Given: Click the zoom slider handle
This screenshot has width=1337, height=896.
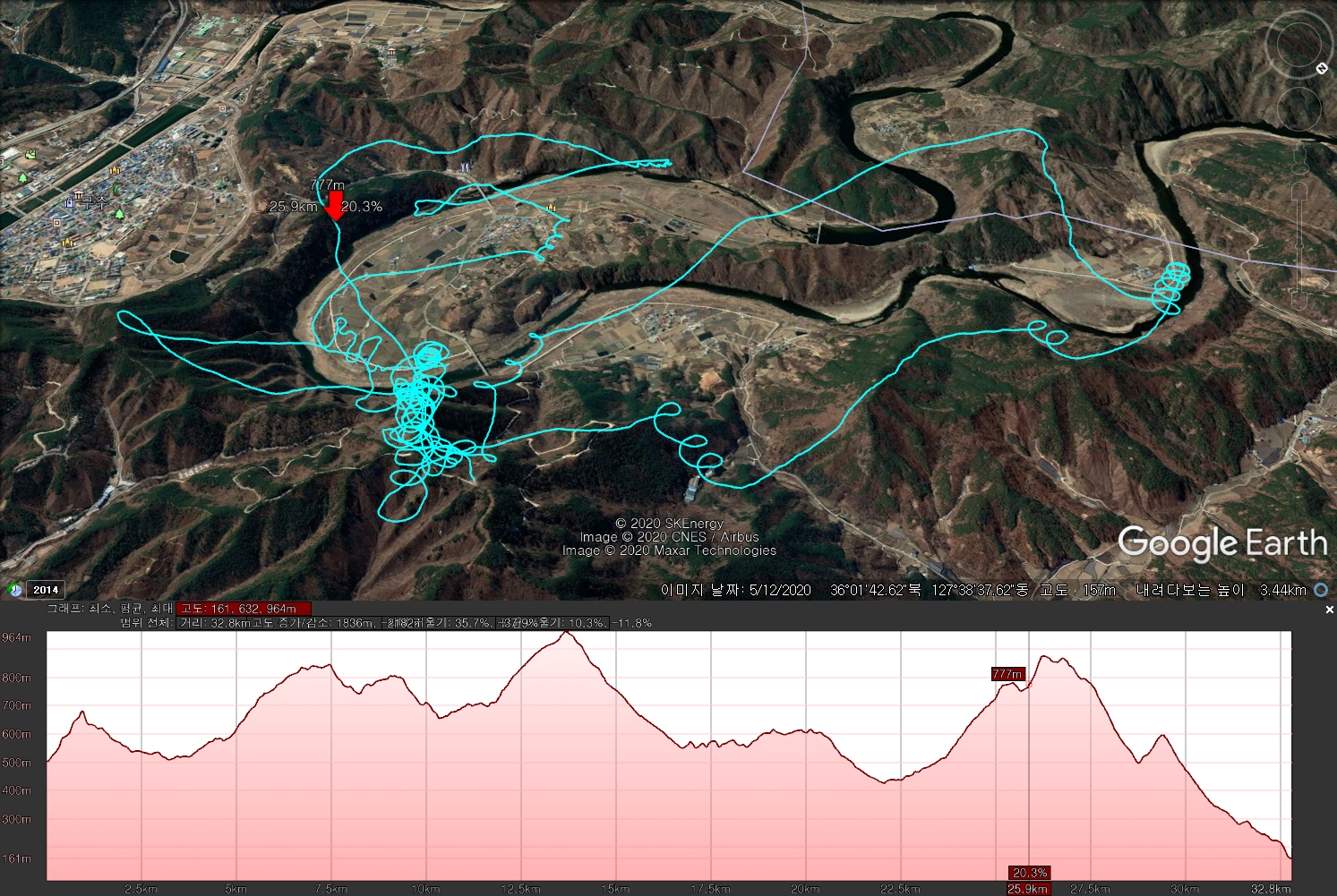Looking at the screenshot, I should [x=1299, y=244].
